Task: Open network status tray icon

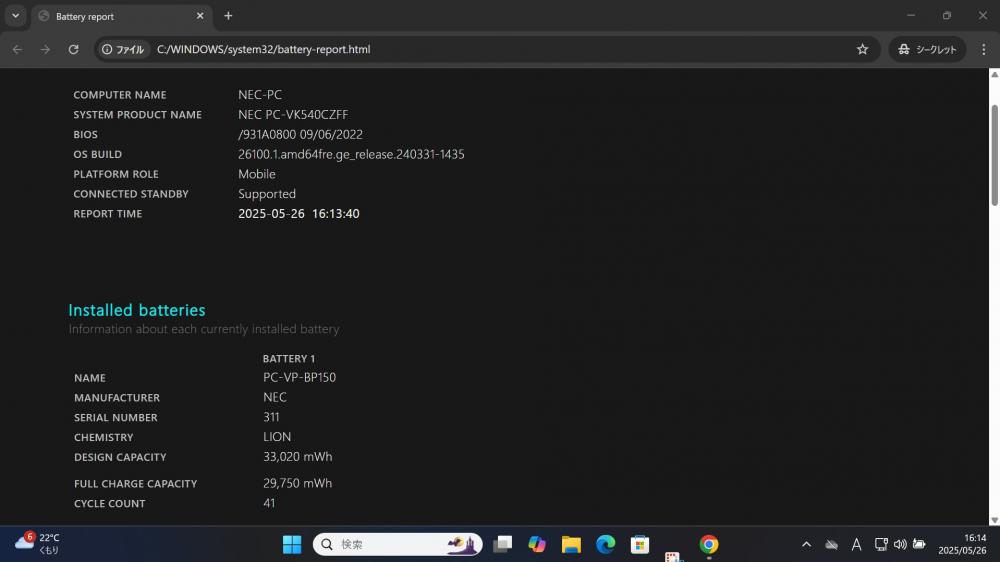Action: tap(881, 544)
